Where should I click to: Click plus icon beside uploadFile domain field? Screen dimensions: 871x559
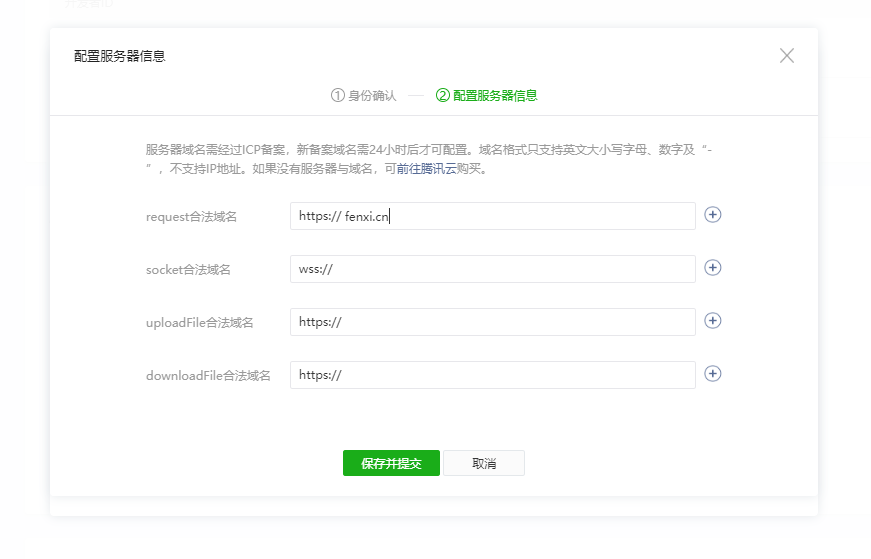[712, 321]
